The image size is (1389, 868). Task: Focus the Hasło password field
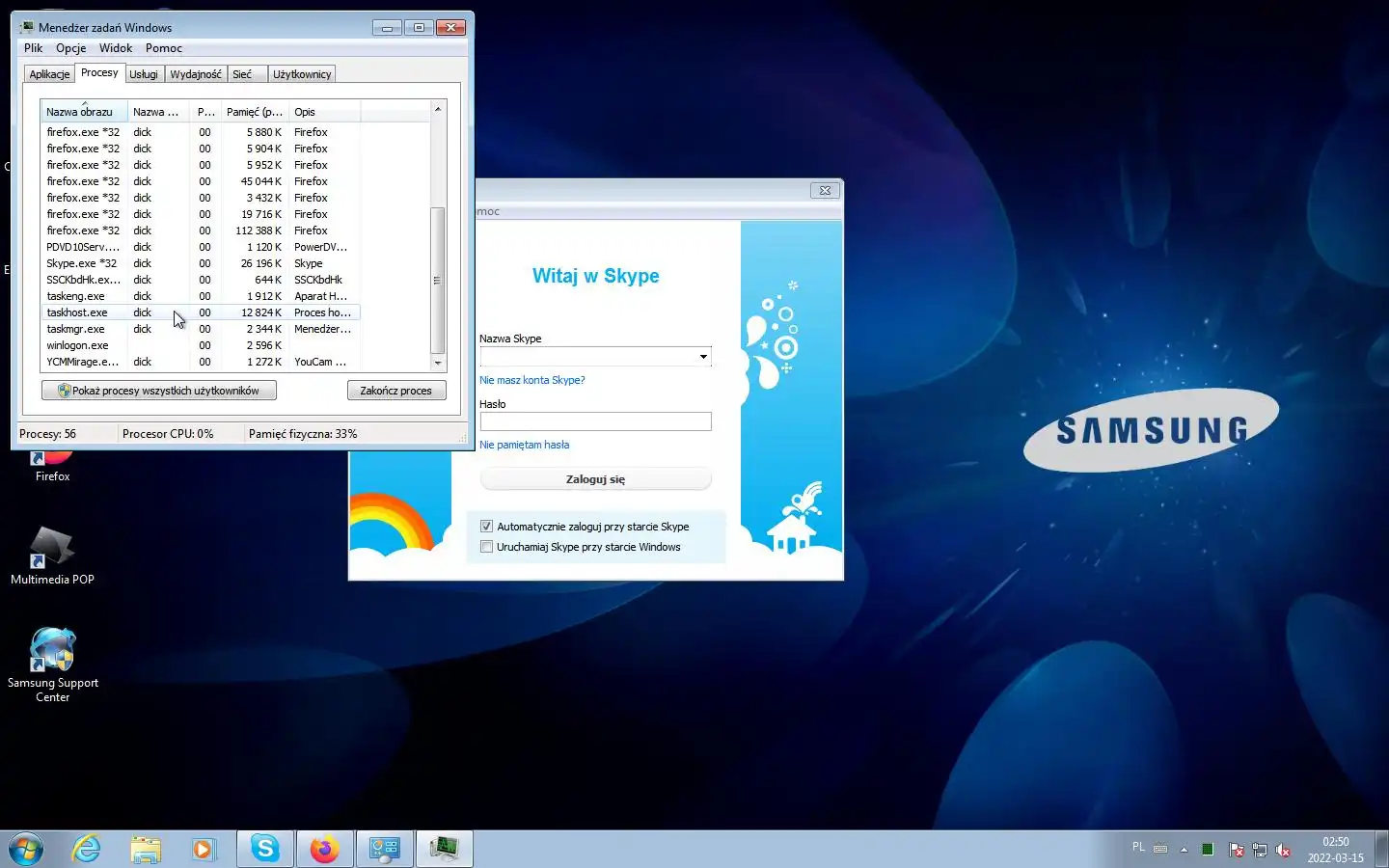(x=595, y=421)
